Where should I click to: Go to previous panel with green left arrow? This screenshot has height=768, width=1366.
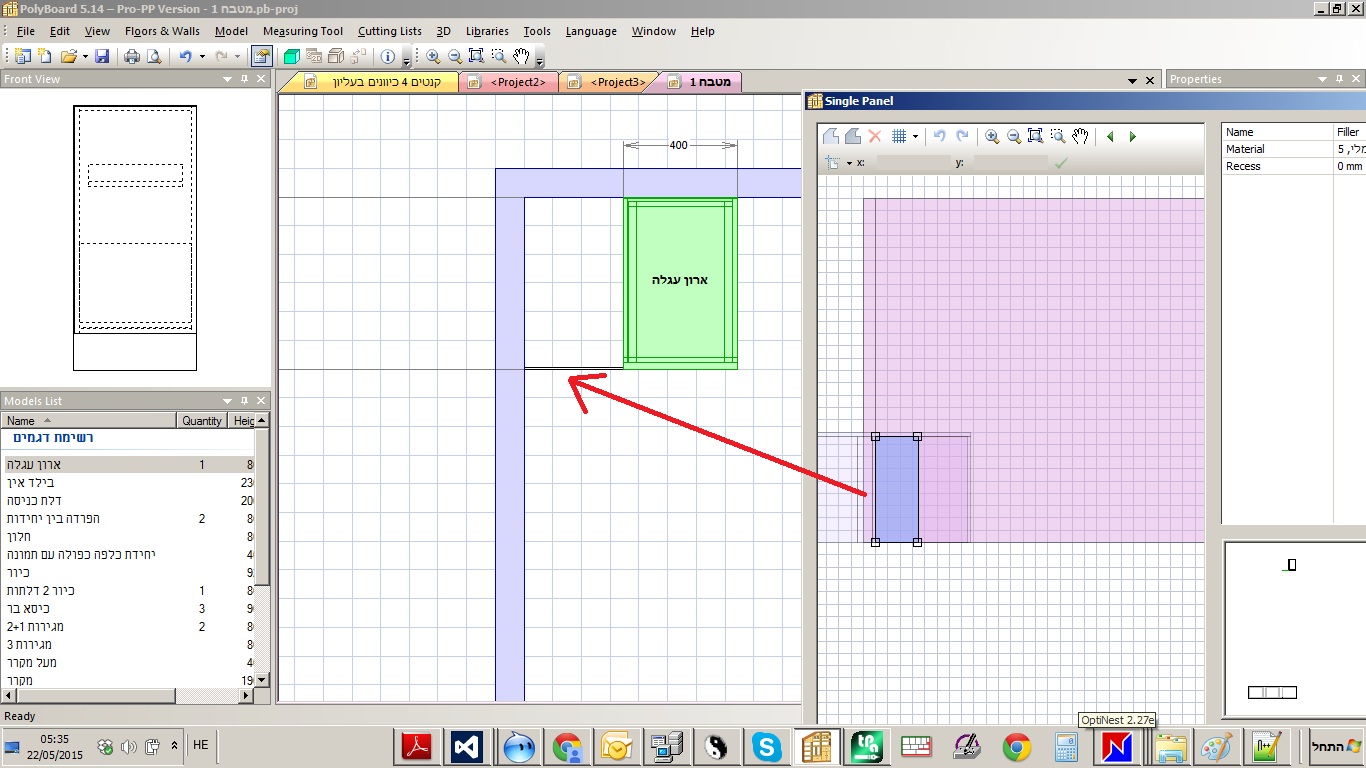click(x=1110, y=137)
